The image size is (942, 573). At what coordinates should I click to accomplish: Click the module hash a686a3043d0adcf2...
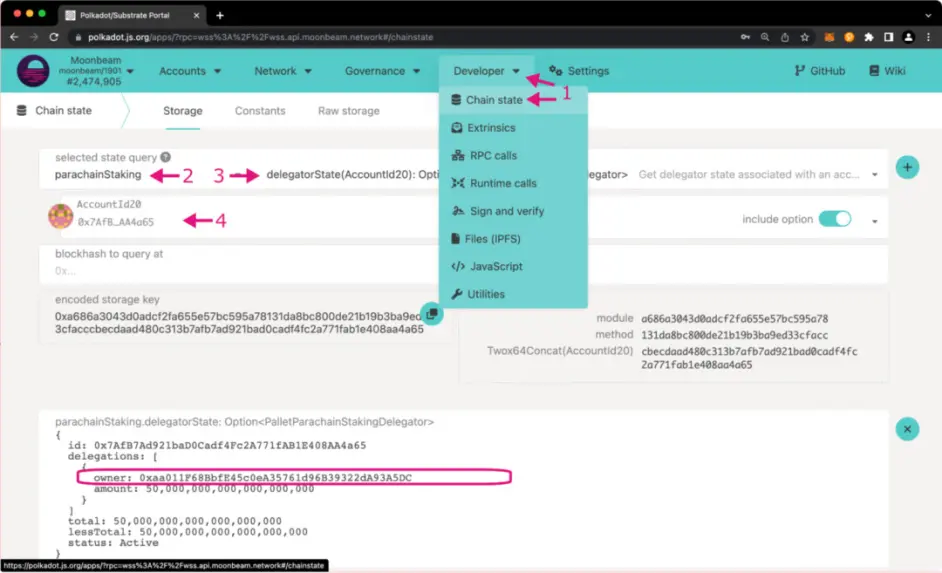point(734,318)
